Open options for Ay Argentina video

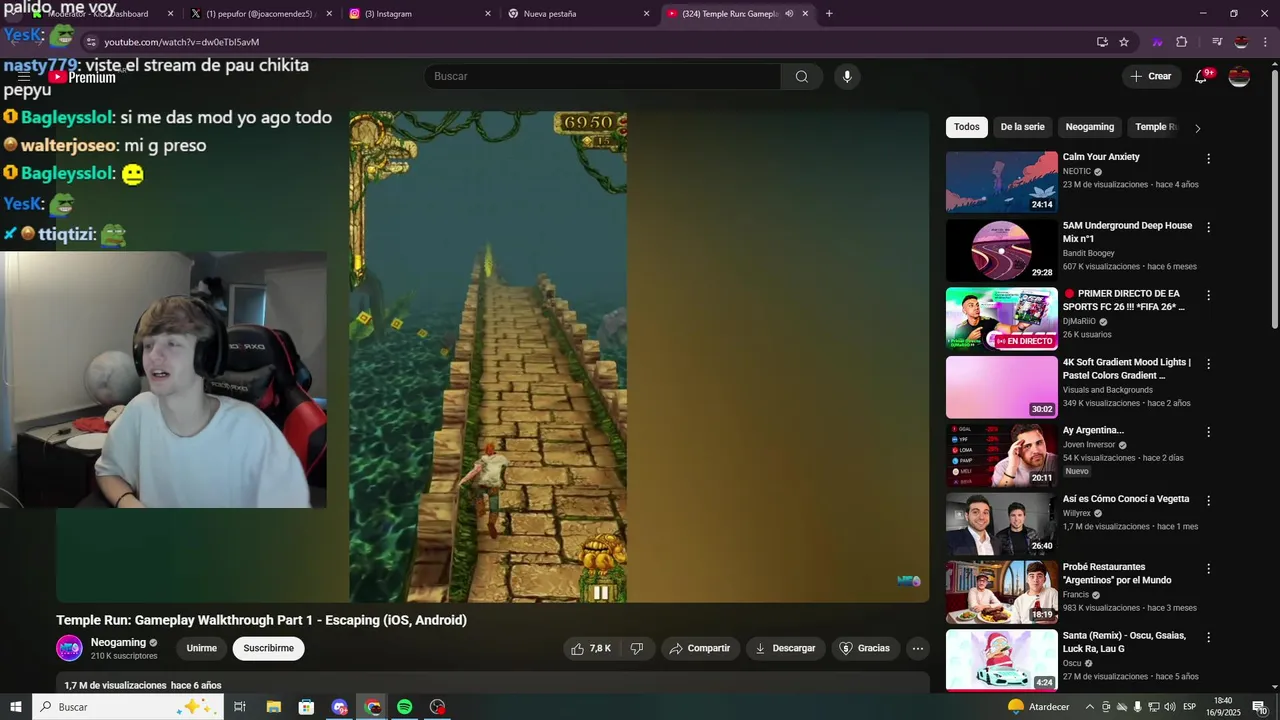[1208, 432]
